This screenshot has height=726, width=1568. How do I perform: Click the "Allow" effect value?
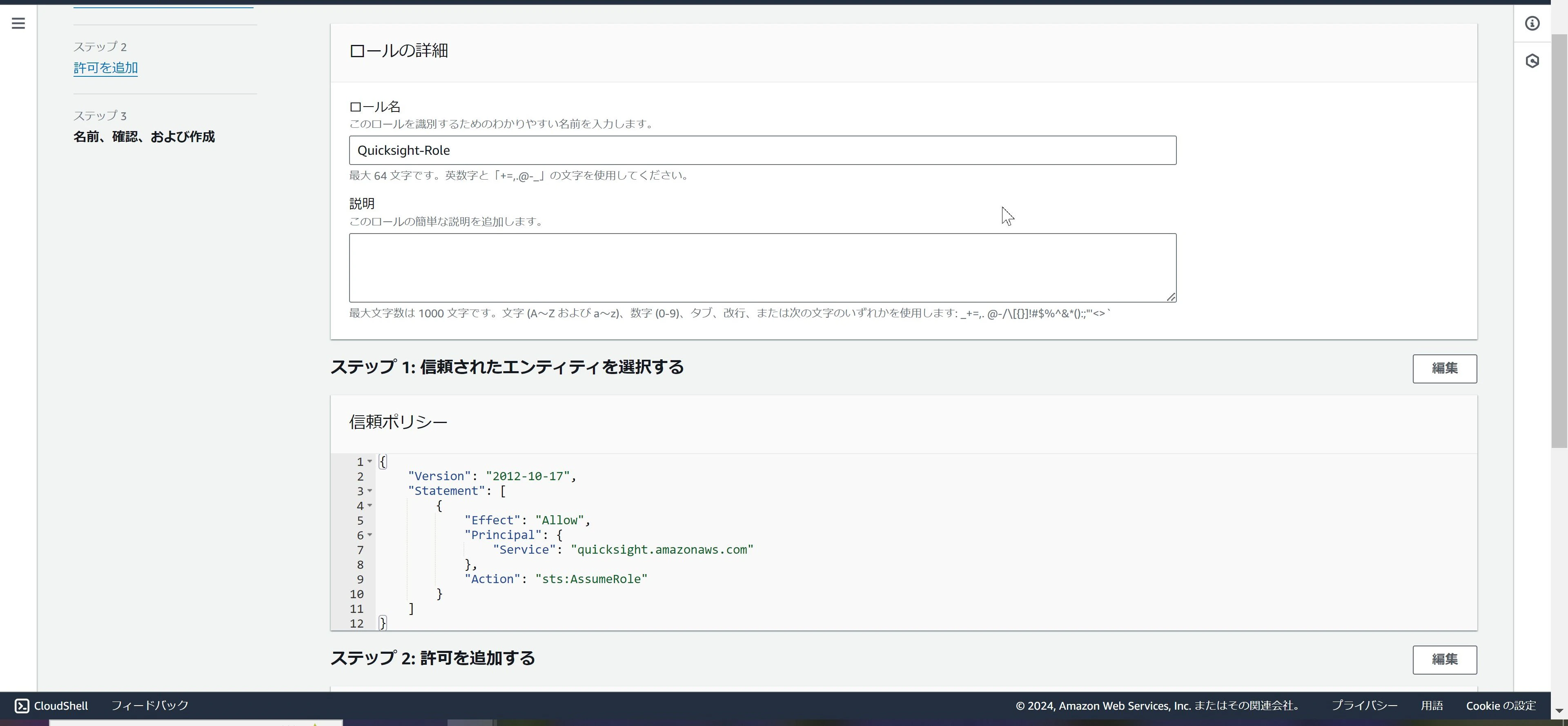(x=560, y=520)
